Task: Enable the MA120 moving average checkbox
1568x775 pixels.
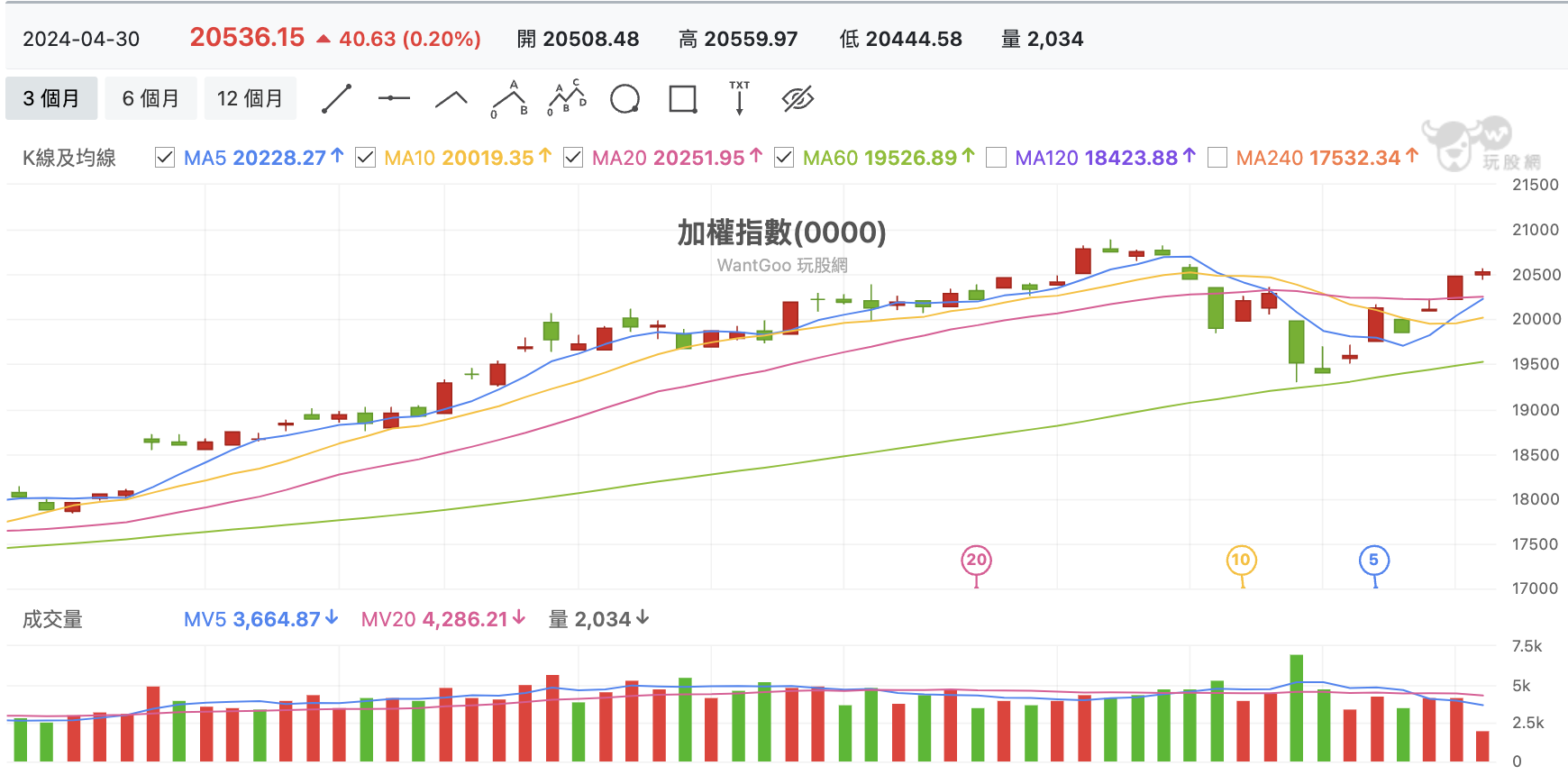Action: pos(996,158)
